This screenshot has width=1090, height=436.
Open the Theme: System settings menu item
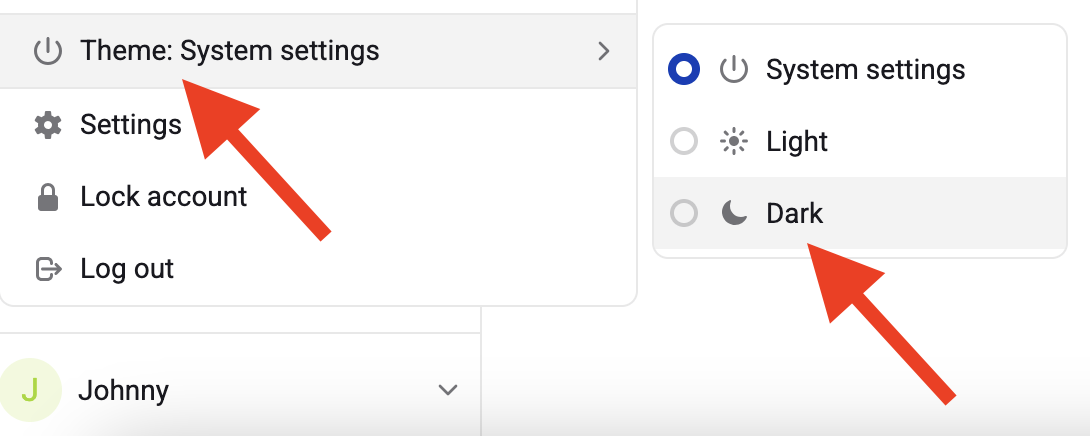point(230,50)
